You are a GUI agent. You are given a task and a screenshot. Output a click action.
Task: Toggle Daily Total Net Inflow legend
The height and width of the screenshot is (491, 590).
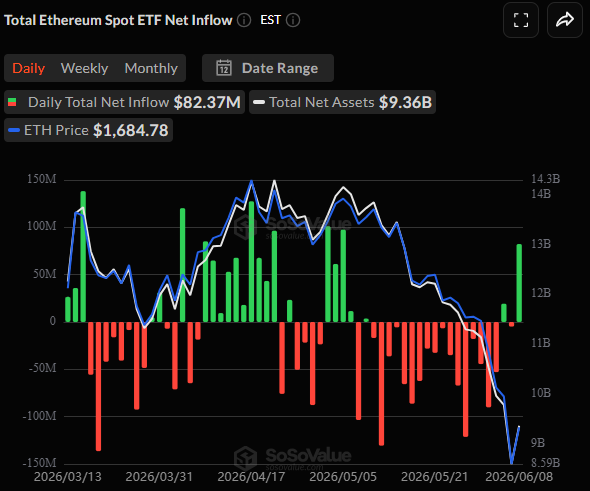pos(125,102)
